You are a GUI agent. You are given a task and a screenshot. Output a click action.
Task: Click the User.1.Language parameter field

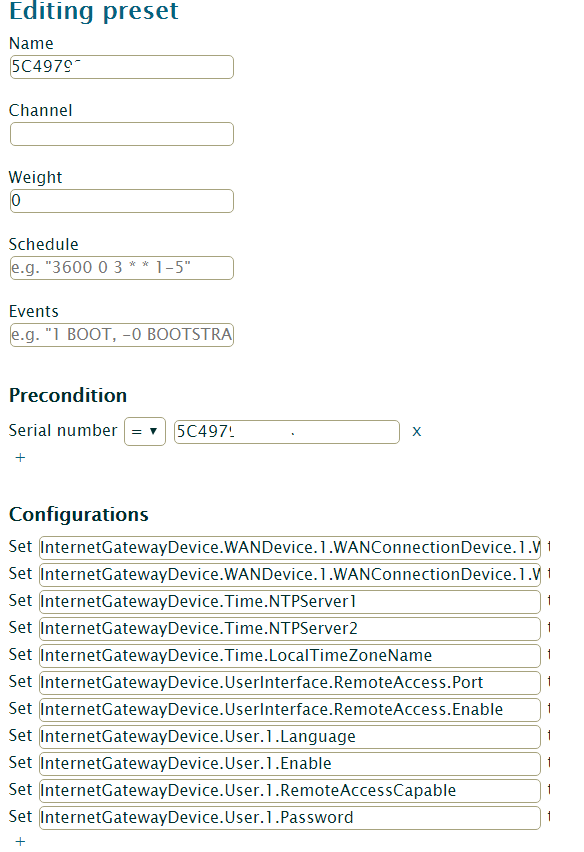290,737
